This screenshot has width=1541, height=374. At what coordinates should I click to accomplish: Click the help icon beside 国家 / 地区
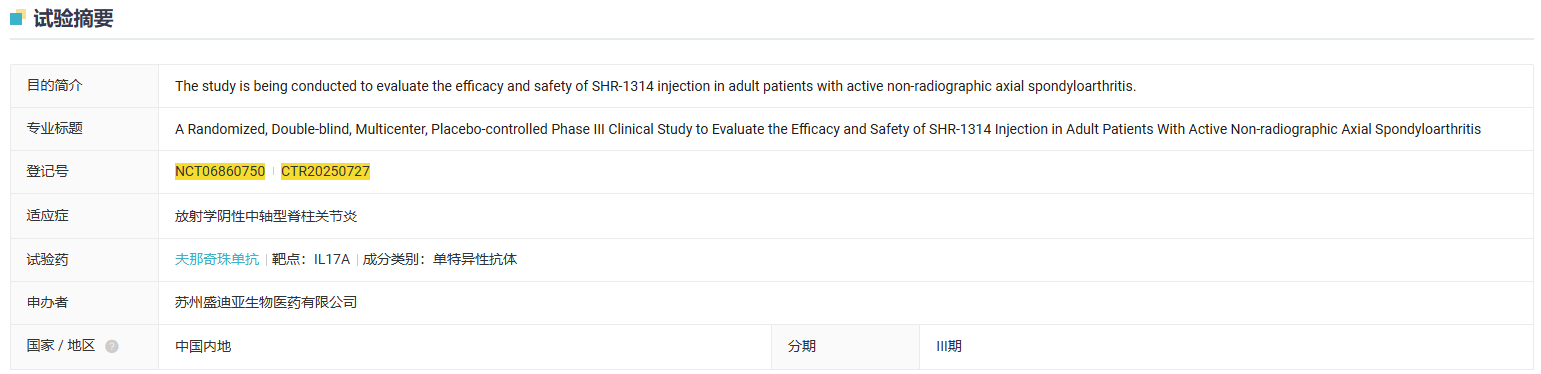coord(112,346)
